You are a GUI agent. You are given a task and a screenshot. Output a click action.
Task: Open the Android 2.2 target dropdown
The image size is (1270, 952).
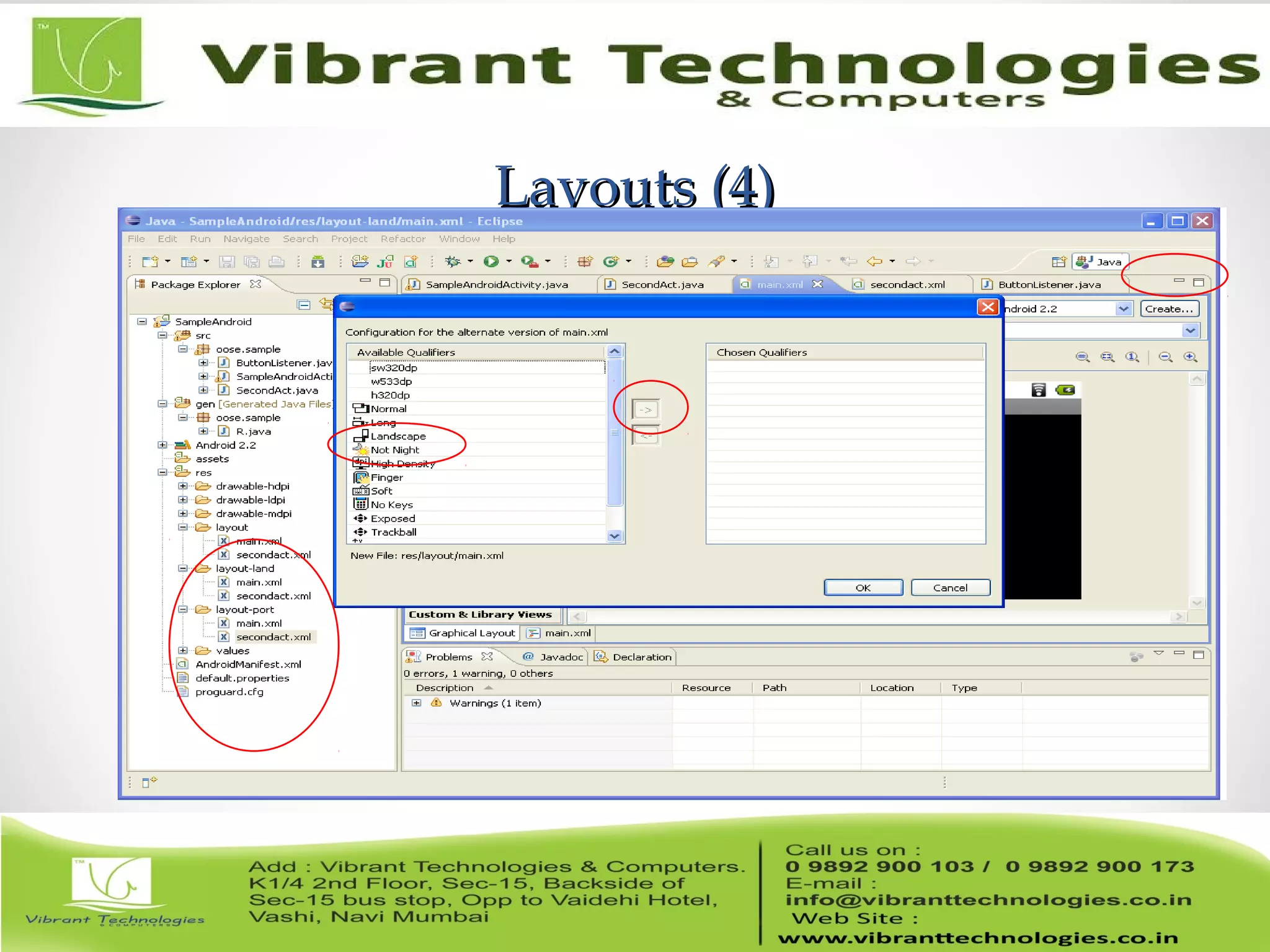coord(1123,309)
